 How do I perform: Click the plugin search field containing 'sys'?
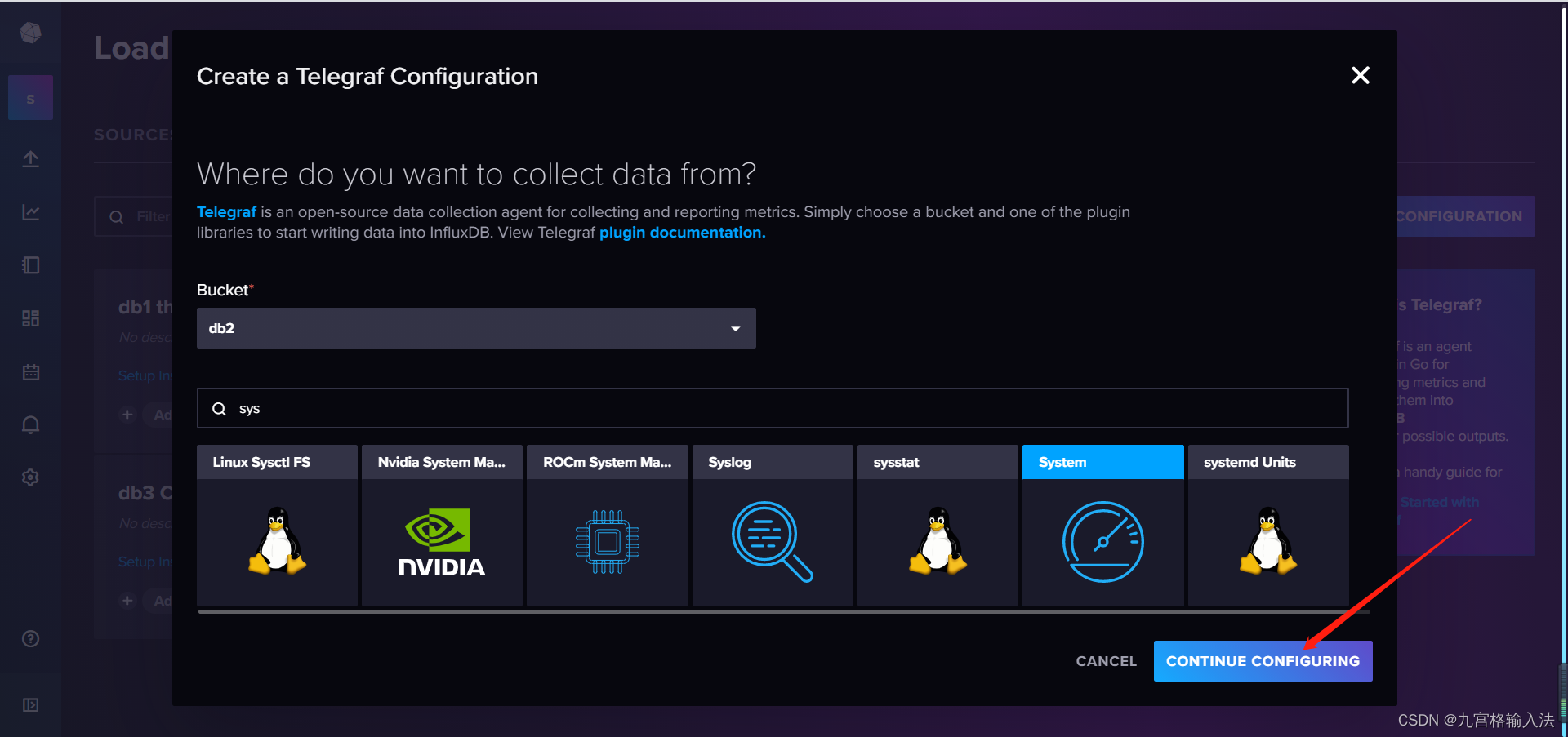[773, 408]
